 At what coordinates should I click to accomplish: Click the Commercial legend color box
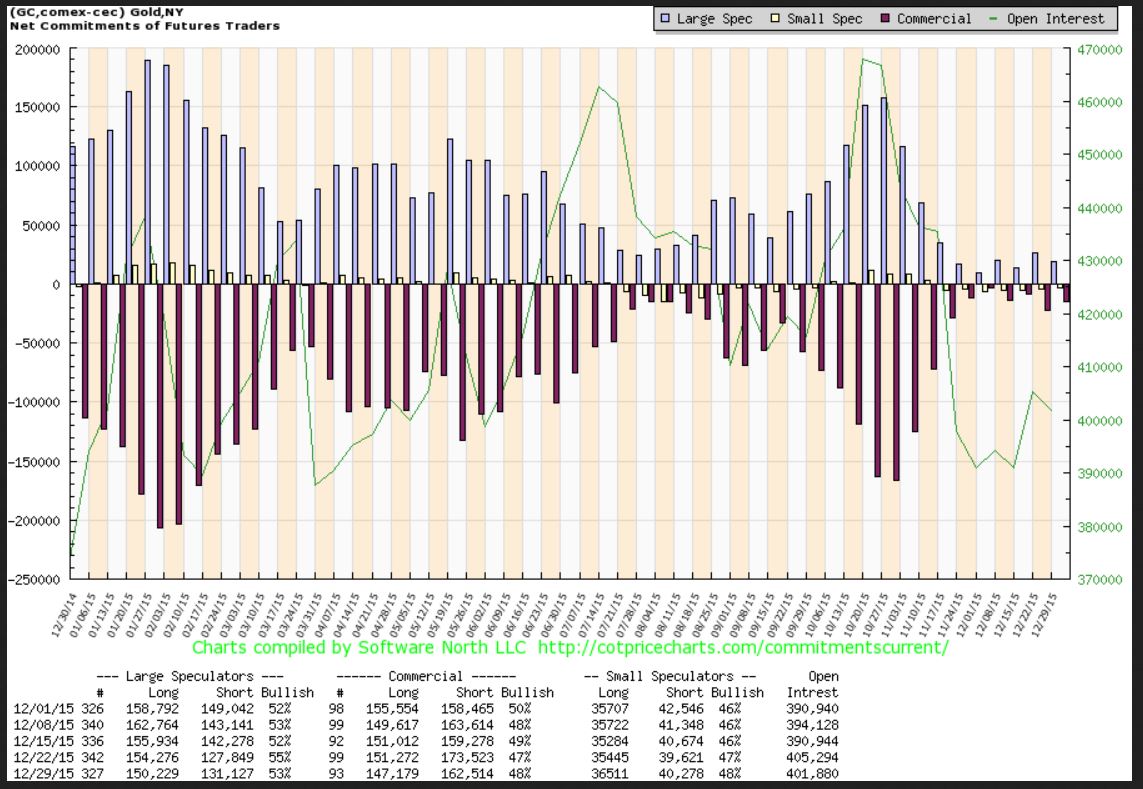[x=885, y=18]
